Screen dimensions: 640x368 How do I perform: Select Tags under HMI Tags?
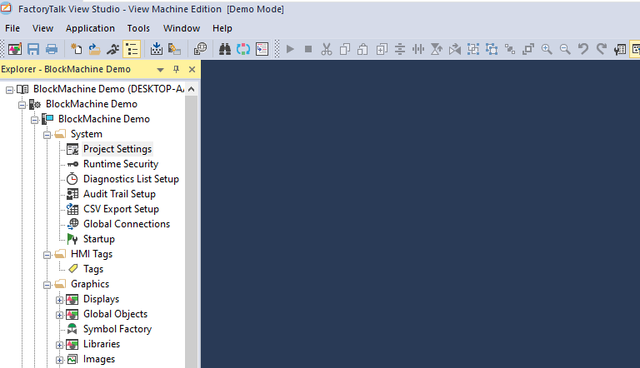click(x=93, y=269)
